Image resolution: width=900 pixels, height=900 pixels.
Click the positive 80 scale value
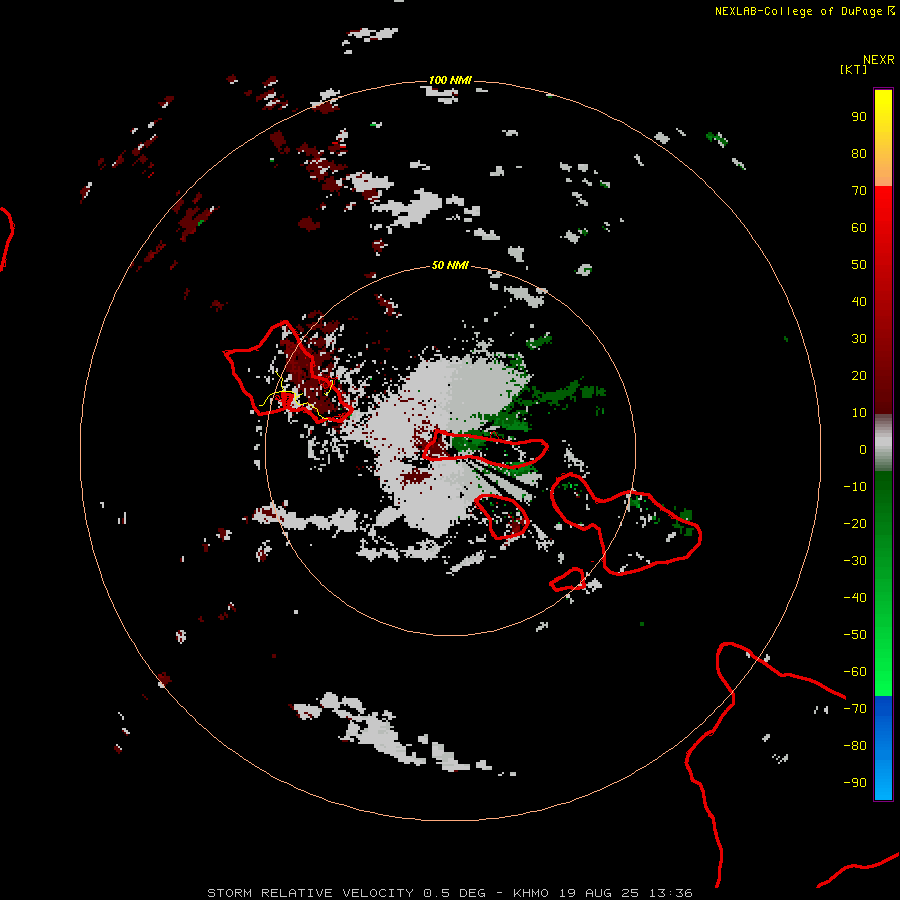point(859,153)
